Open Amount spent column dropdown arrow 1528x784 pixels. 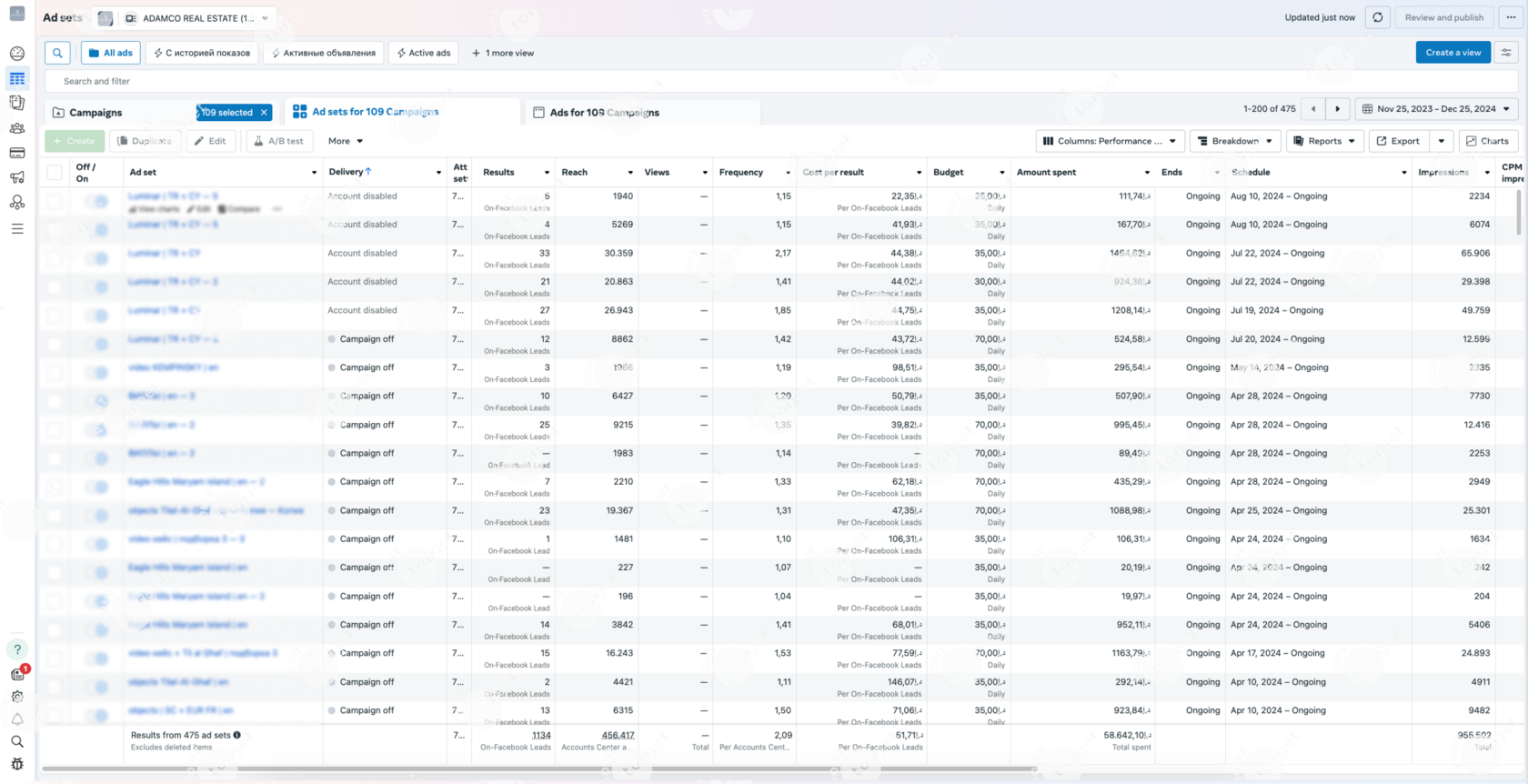tap(1148, 173)
